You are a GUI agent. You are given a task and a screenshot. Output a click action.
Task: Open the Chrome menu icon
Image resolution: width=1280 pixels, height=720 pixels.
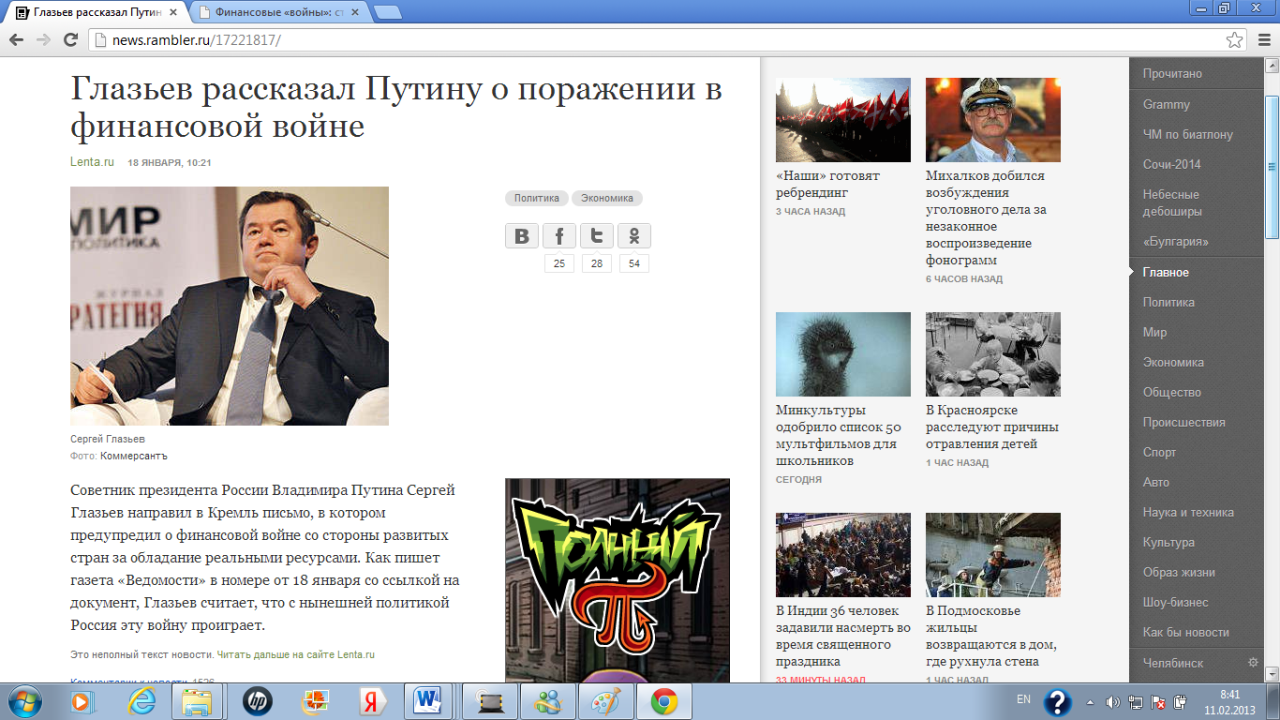pos(1264,40)
